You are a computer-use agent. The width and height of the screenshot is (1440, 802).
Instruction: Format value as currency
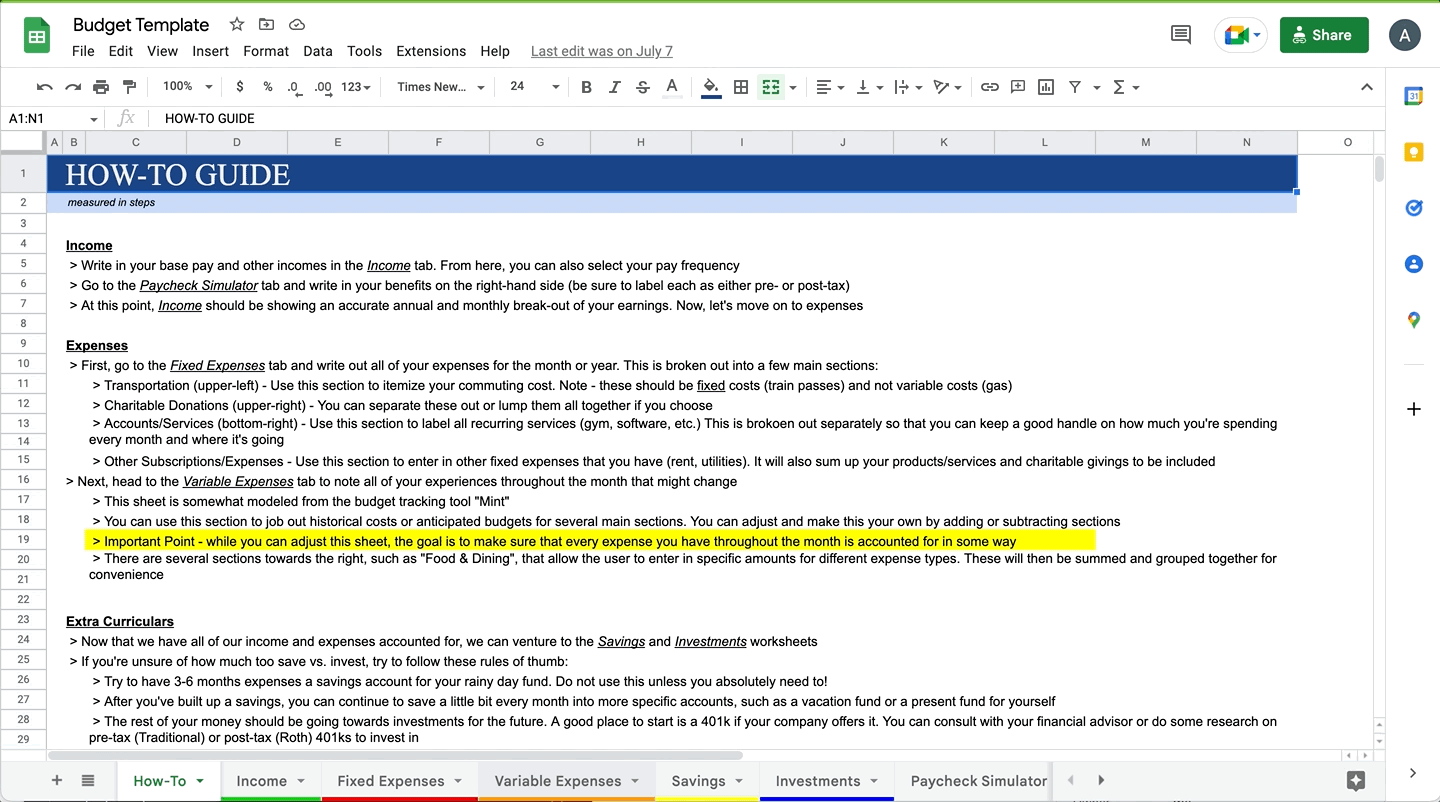click(239, 87)
